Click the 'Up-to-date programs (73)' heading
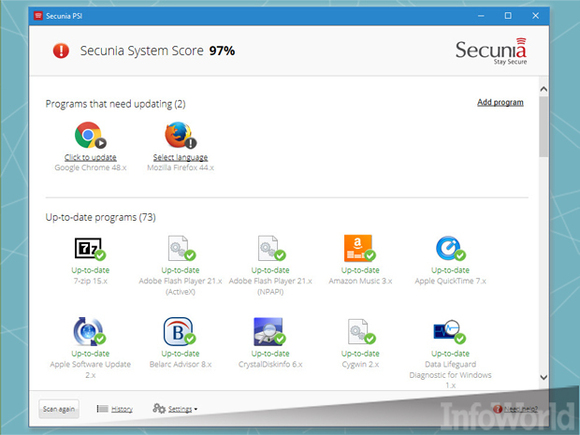This screenshot has height=435, width=580. click(x=100, y=217)
